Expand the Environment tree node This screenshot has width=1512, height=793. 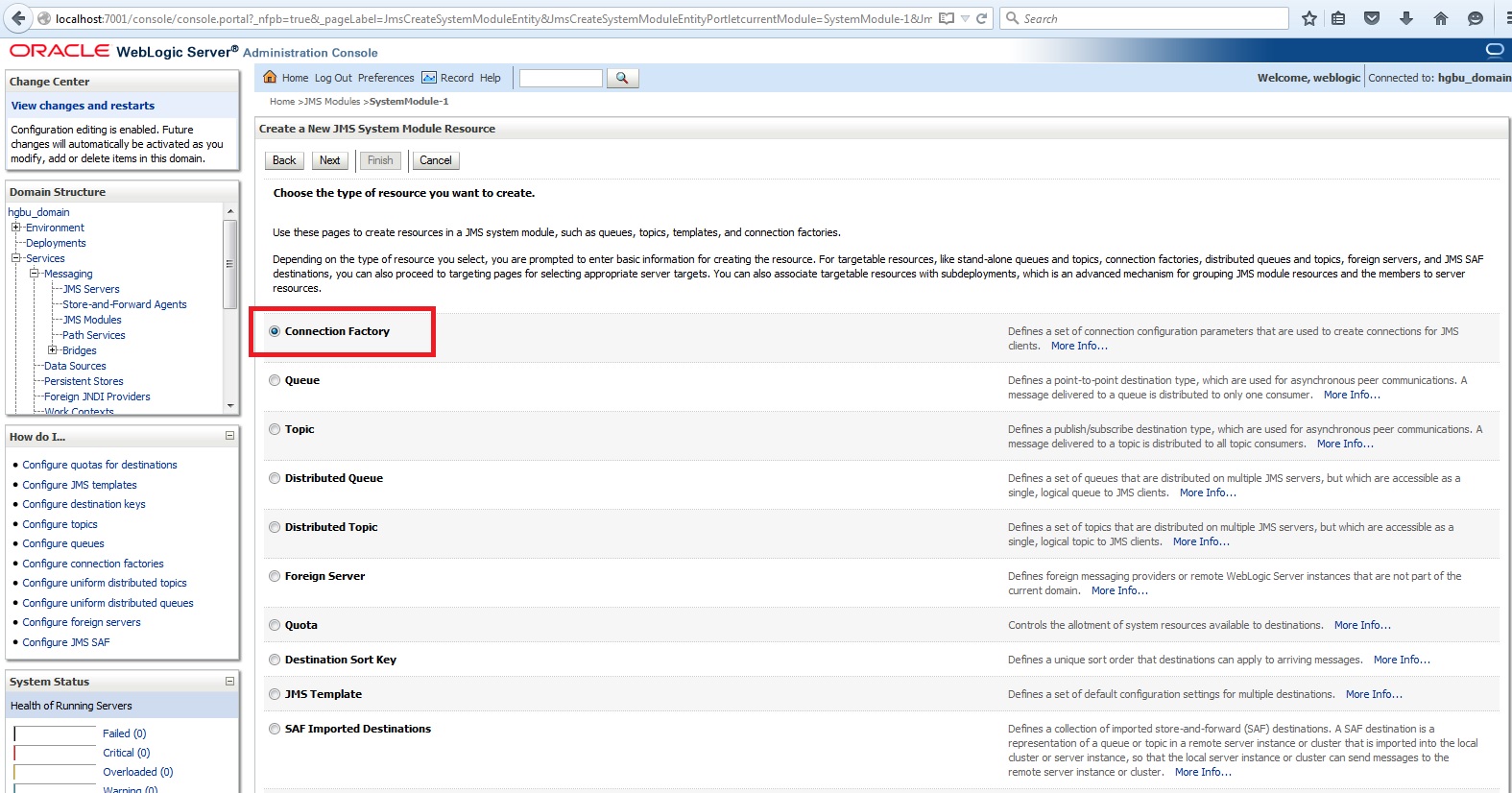(x=15, y=228)
